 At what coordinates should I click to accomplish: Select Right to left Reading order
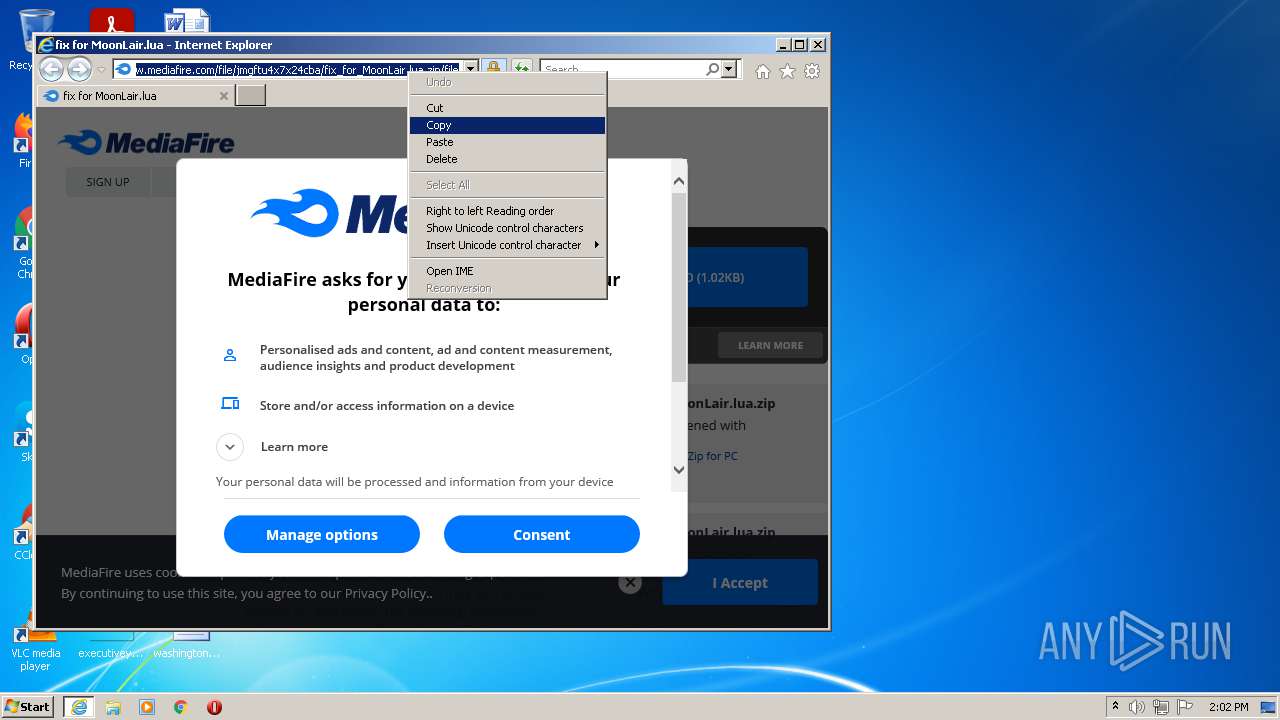point(507,211)
